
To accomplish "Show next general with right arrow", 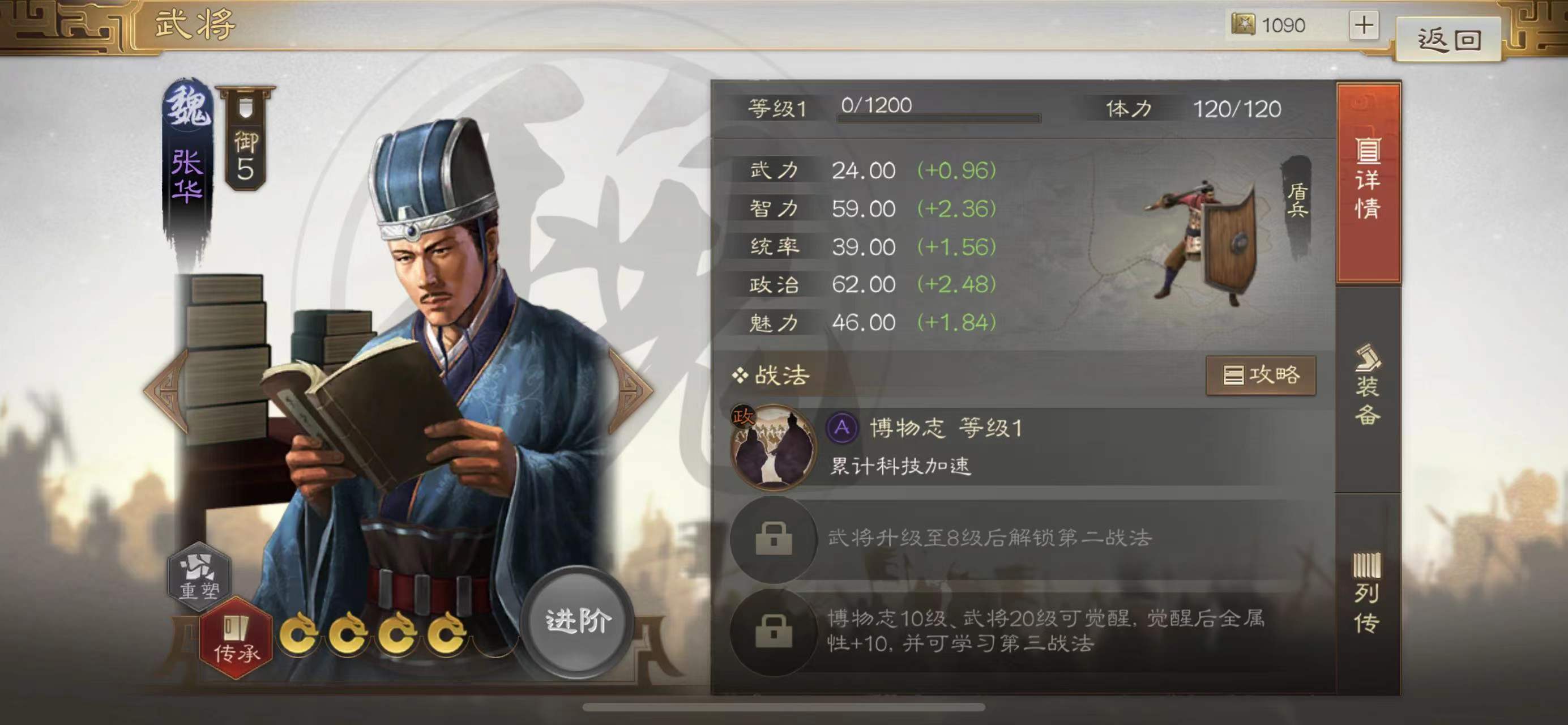I will point(631,390).
